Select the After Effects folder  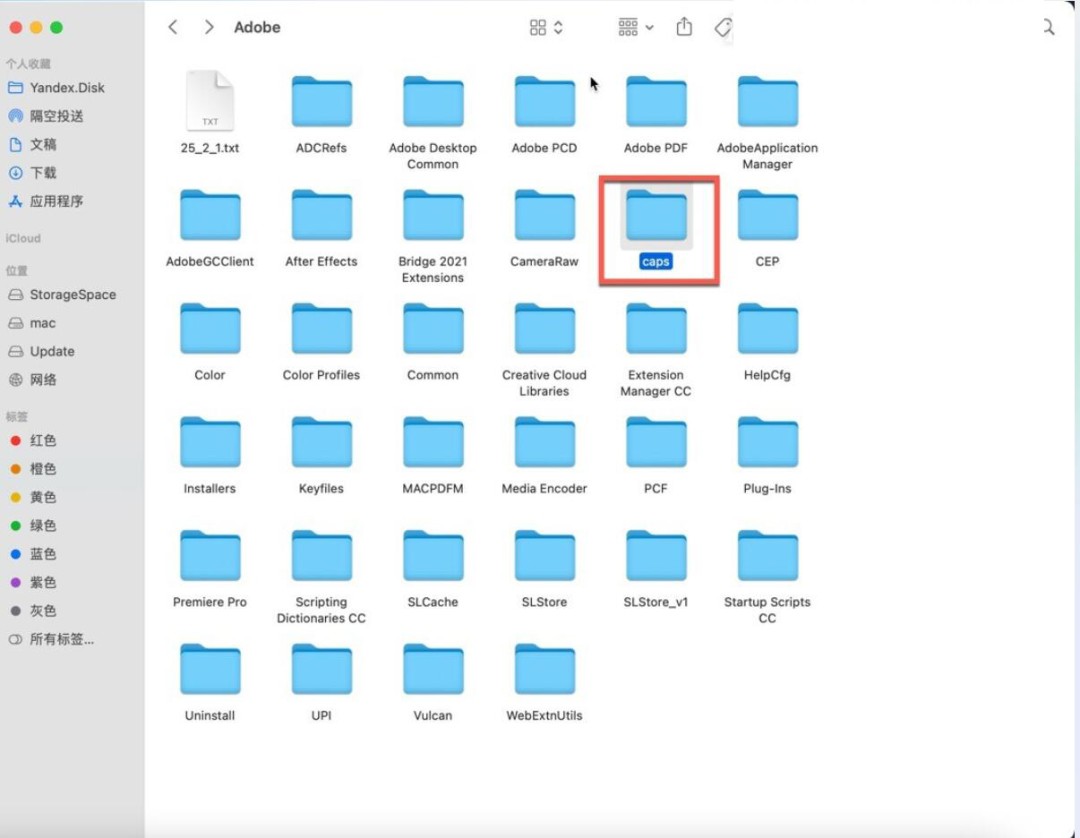[x=321, y=217]
